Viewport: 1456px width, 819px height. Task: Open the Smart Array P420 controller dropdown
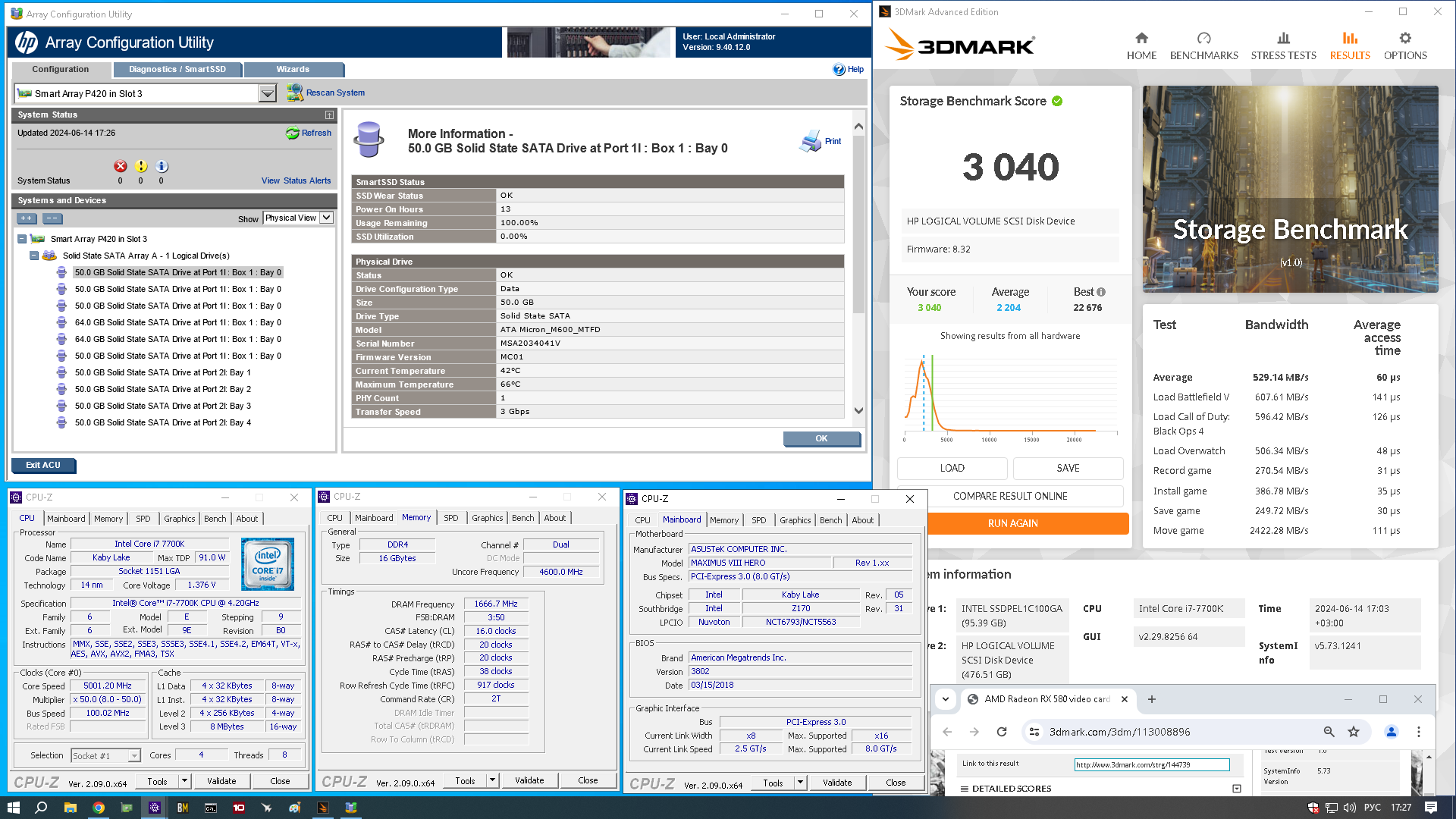coord(267,93)
